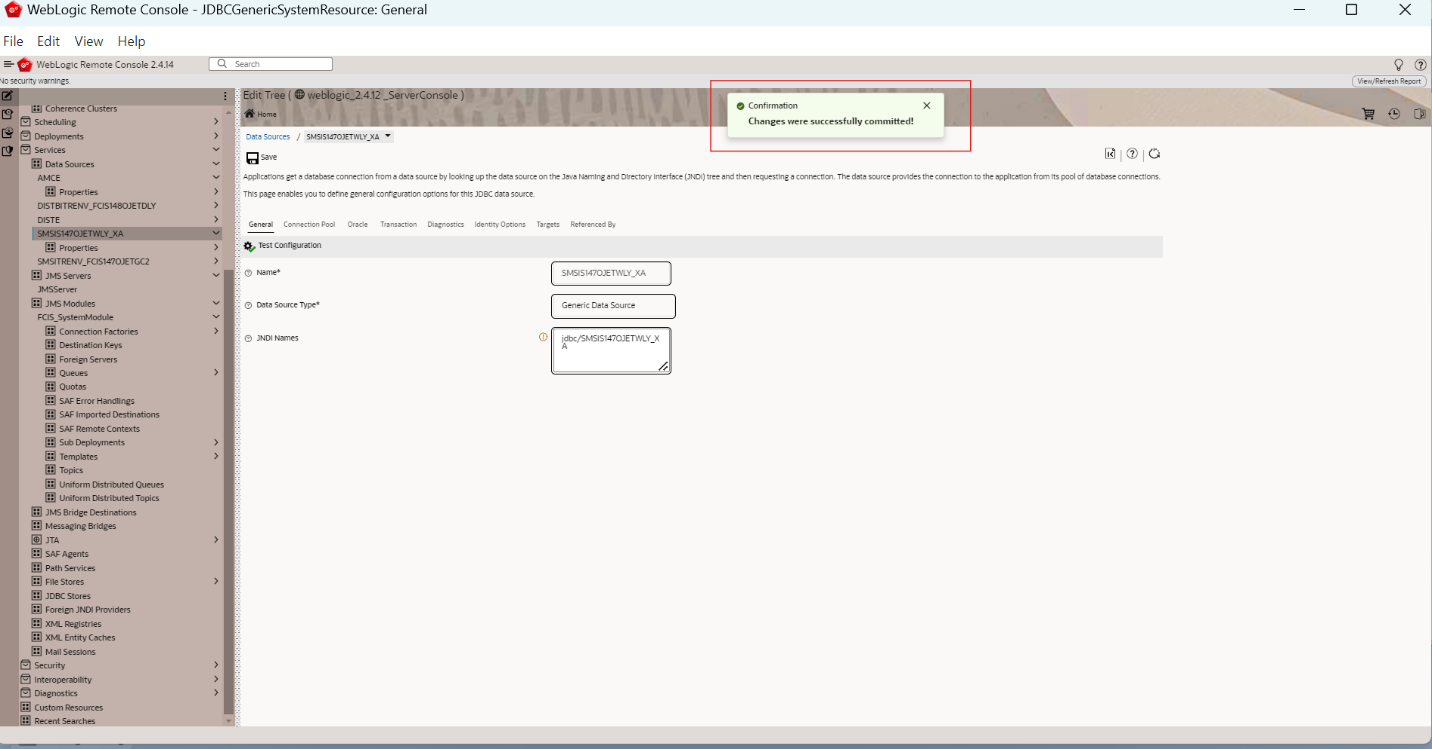1432x749 pixels.
Task: Switch to the Transaction tab
Action: point(398,224)
